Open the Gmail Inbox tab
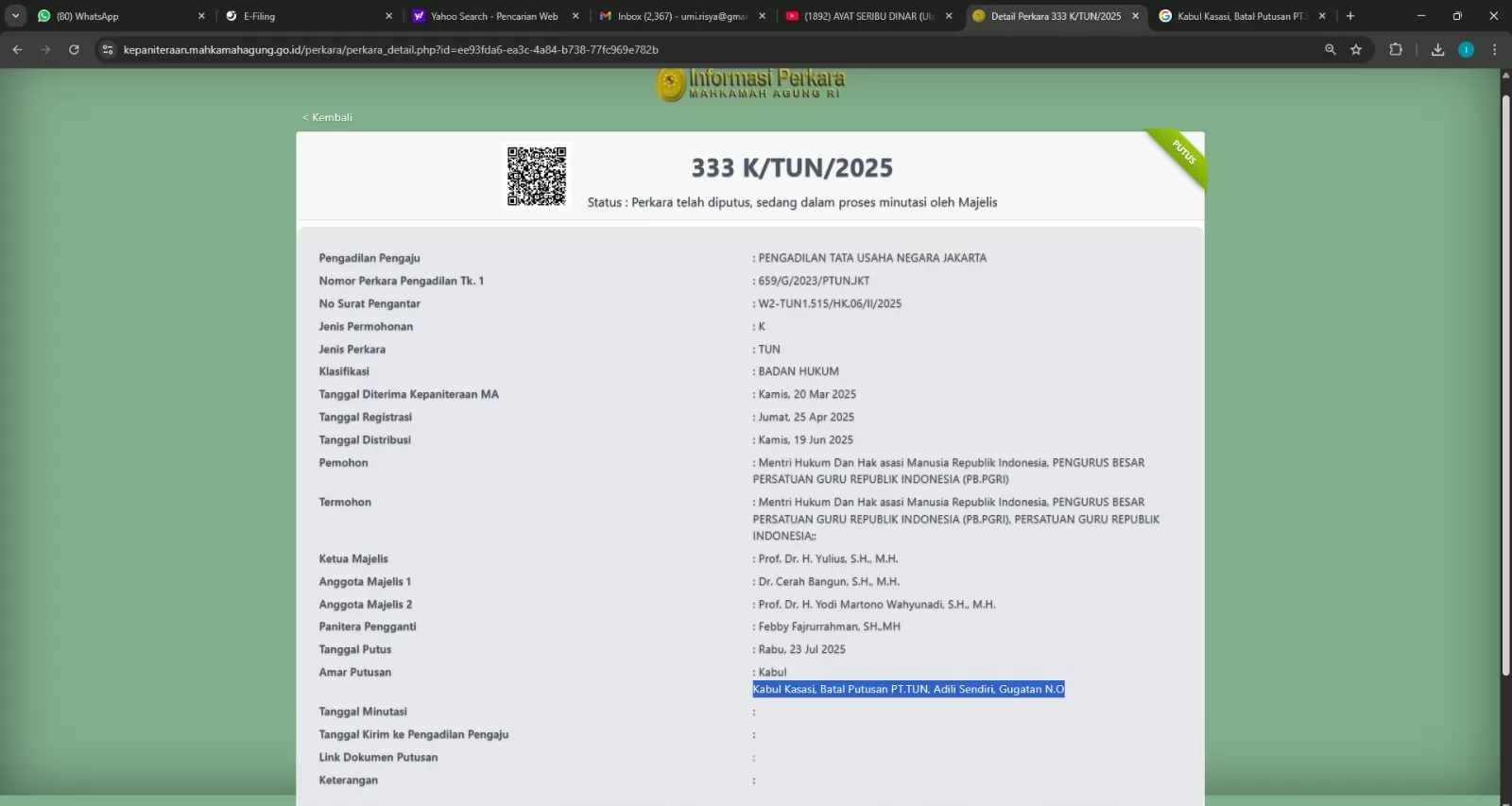Screen dimensions: 1512x806 tap(676, 16)
